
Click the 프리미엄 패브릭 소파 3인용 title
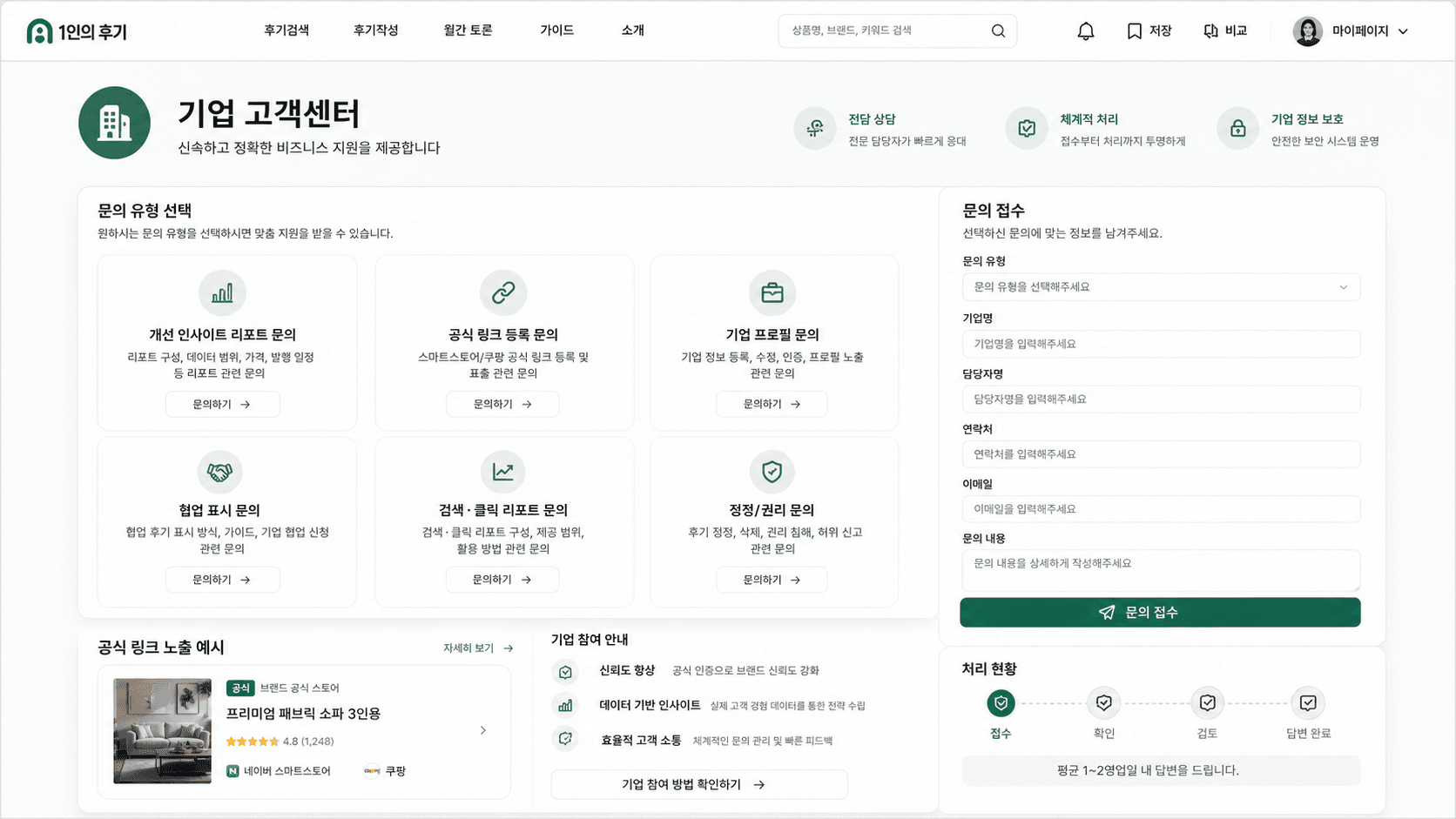(x=303, y=714)
